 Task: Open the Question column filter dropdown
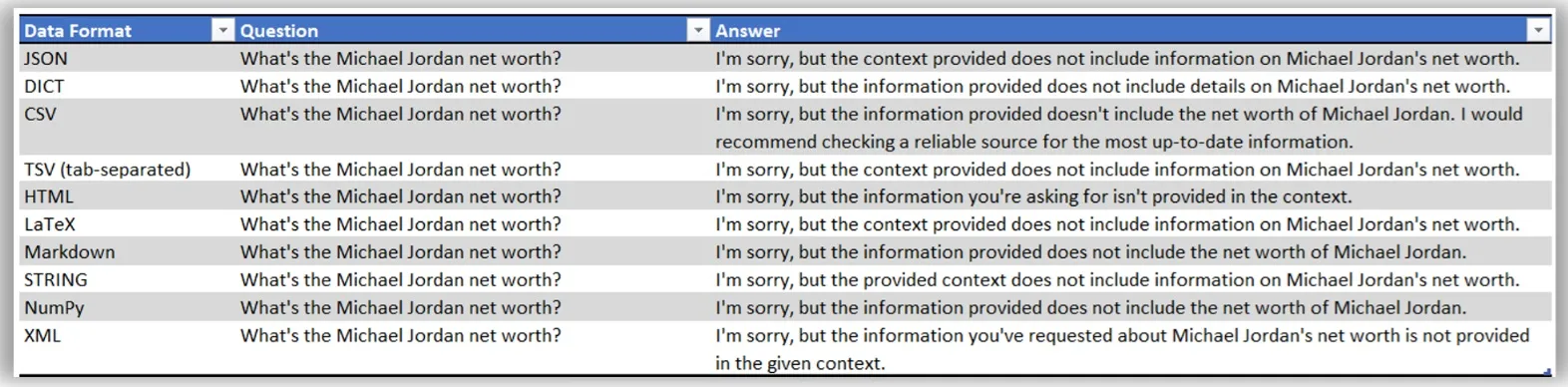click(x=698, y=31)
